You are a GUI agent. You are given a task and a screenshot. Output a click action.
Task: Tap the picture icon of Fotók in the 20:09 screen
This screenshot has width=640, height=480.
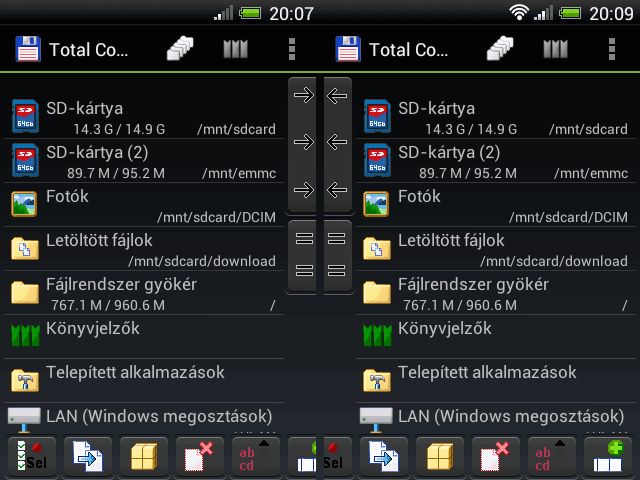[x=376, y=204]
